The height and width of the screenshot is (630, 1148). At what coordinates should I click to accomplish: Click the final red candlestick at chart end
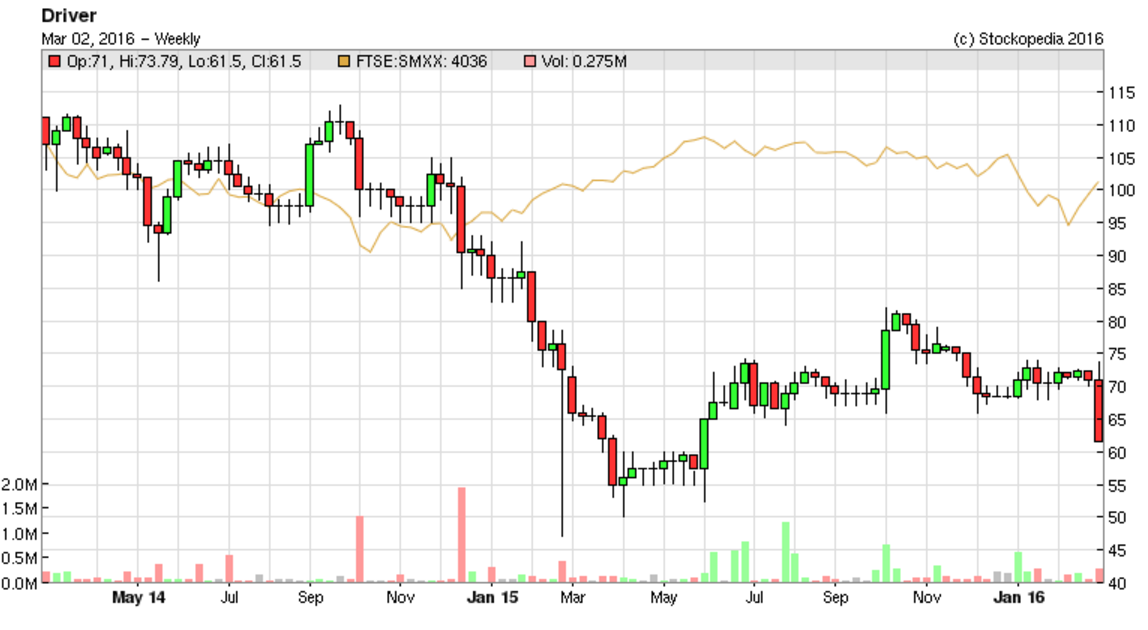point(1099,410)
